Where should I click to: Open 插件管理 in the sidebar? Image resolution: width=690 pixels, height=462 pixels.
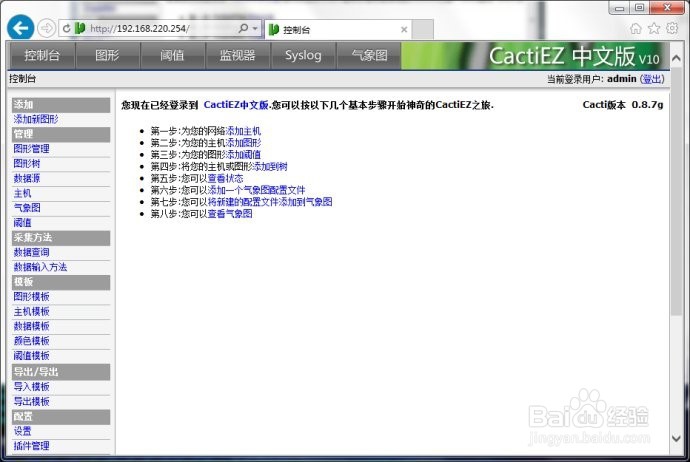(x=31, y=446)
